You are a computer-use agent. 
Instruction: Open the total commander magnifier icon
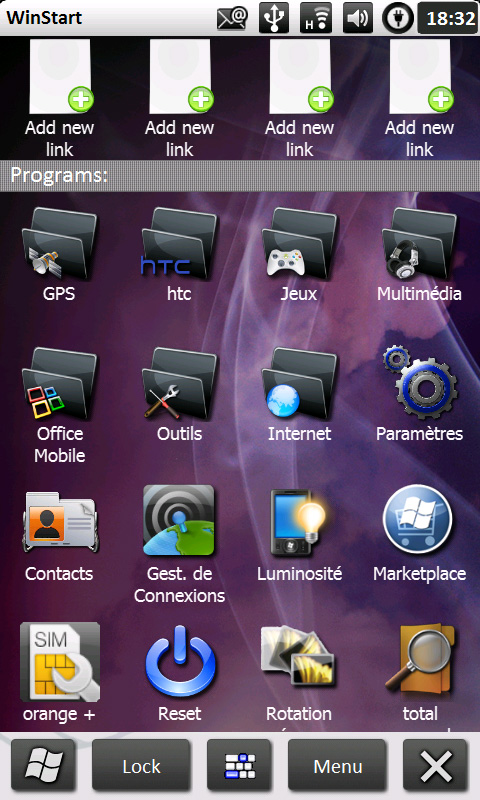(419, 662)
